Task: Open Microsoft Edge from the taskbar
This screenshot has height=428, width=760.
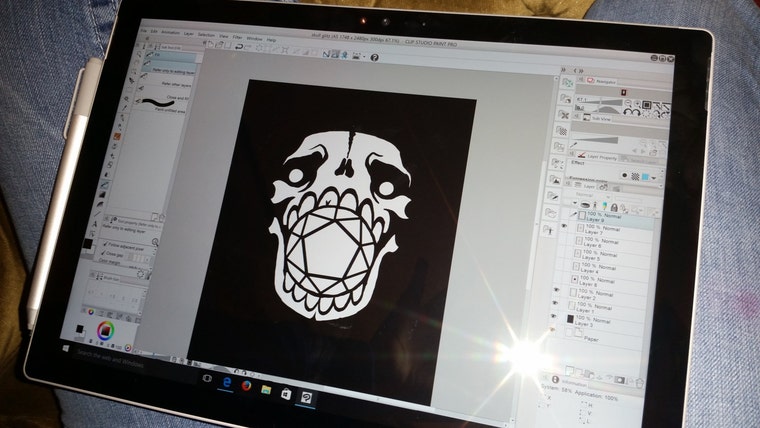Action: tap(227, 382)
